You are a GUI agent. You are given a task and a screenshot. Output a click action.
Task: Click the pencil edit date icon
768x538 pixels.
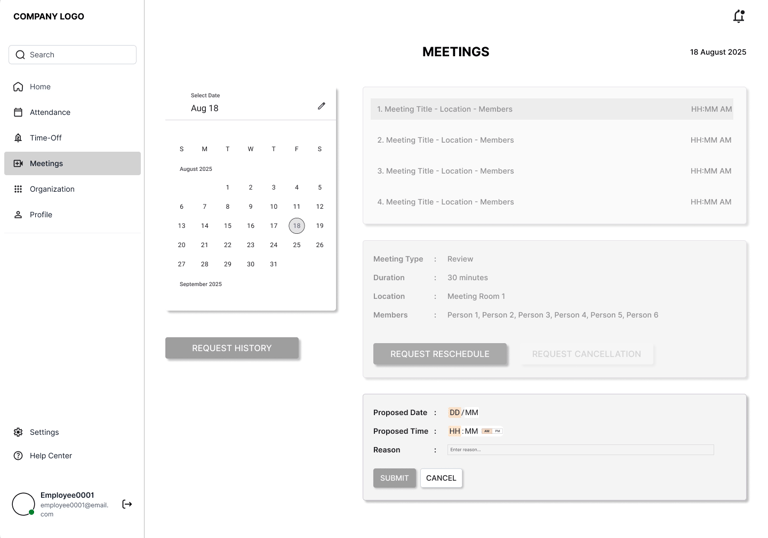coord(321,106)
